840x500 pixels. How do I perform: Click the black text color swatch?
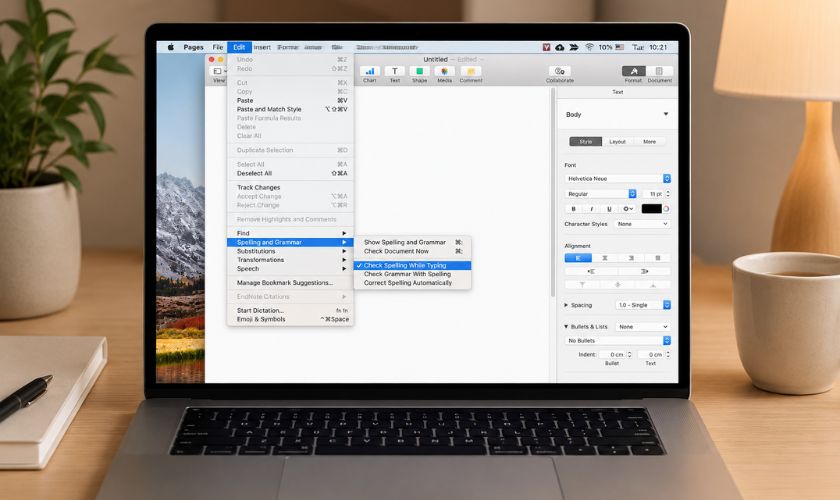click(651, 209)
